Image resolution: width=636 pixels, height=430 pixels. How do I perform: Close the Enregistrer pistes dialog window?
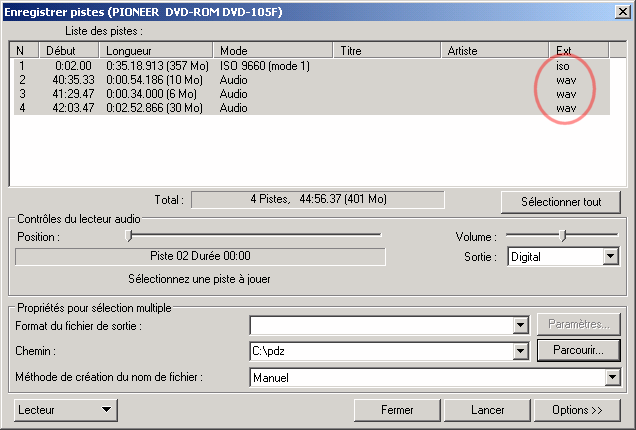pos(622,10)
